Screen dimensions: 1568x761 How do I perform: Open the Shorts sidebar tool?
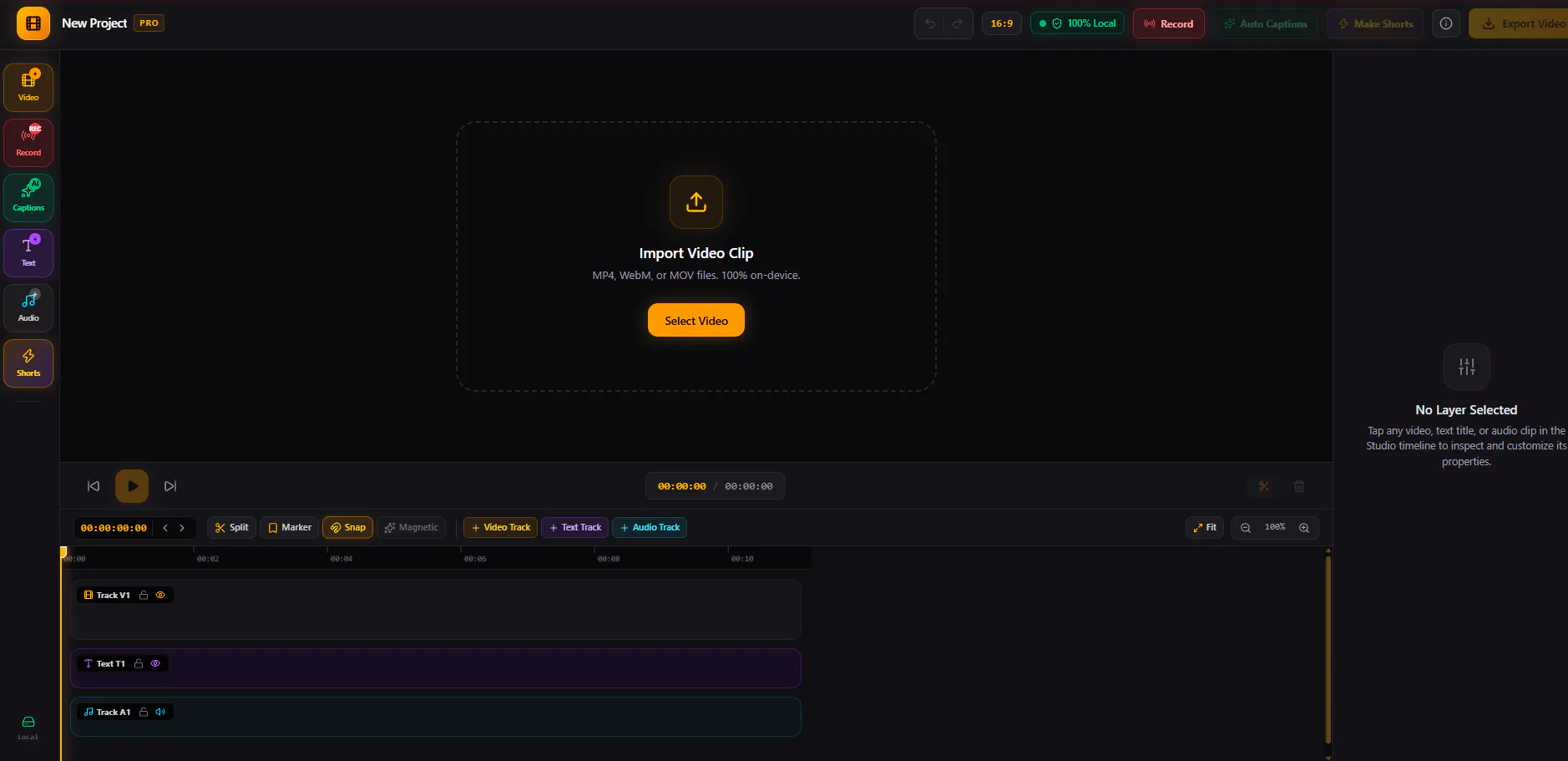tap(28, 363)
